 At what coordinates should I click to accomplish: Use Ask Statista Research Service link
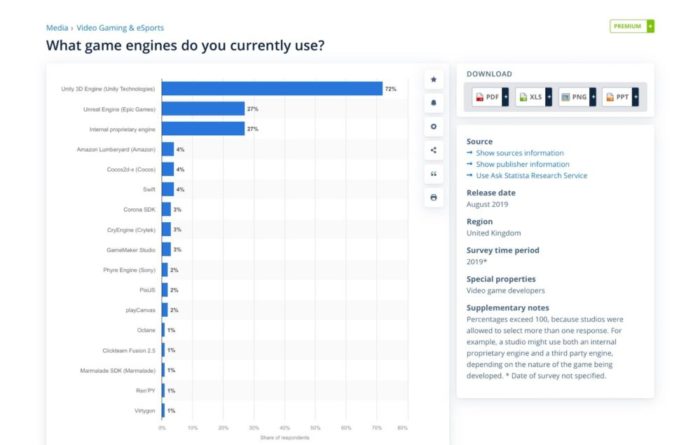click(x=531, y=176)
